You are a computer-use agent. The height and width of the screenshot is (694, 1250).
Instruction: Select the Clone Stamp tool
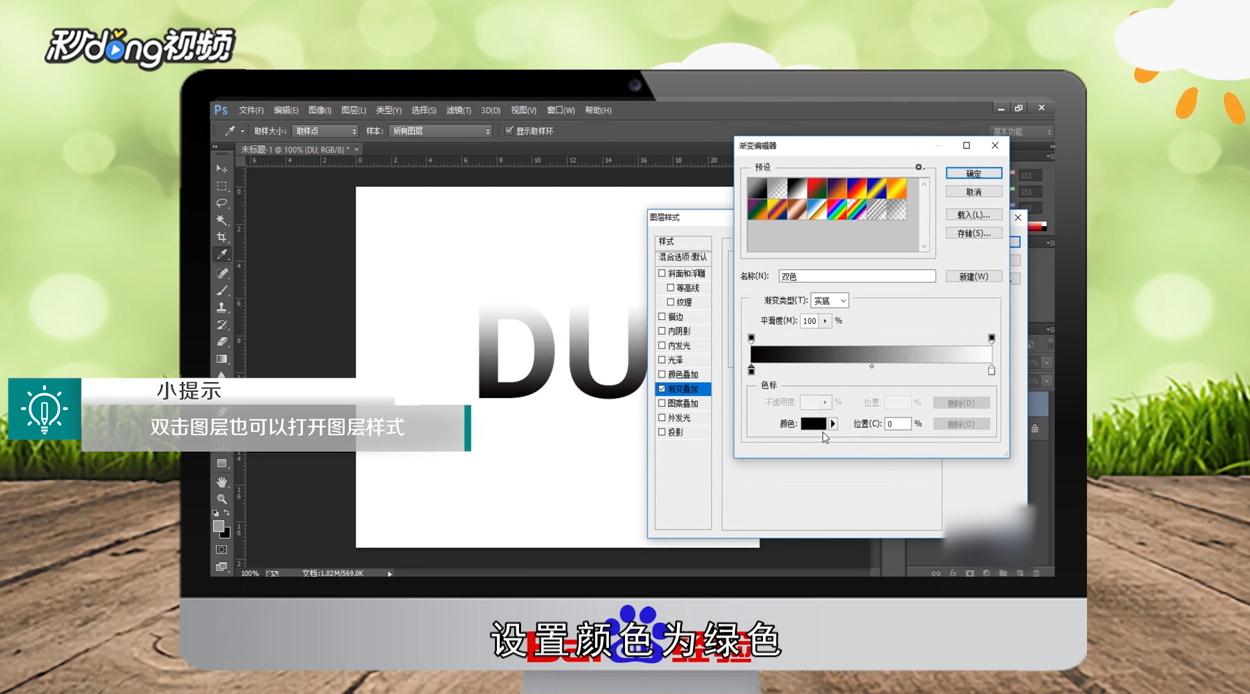coord(222,307)
